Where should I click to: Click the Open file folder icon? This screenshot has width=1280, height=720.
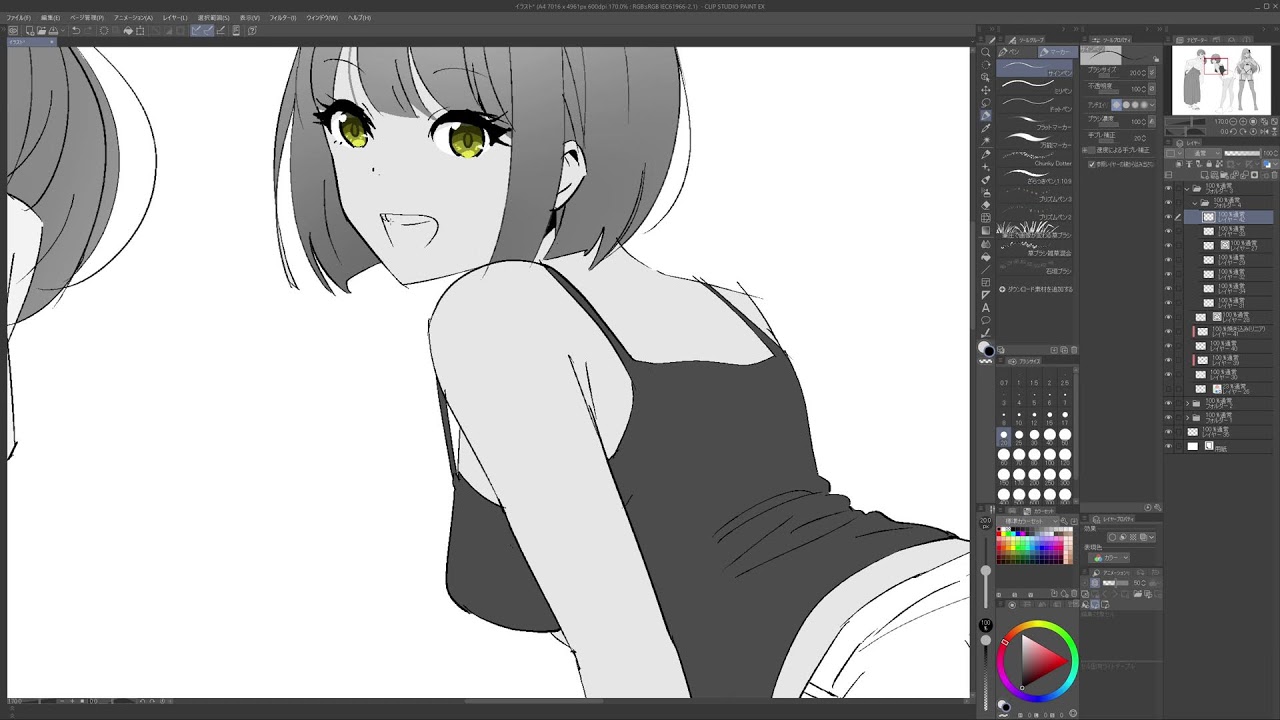tap(42, 30)
